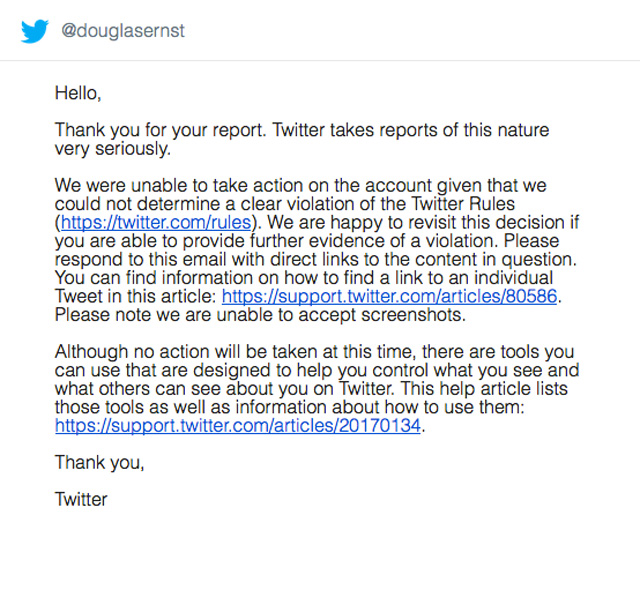The height and width of the screenshot is (590, 640).
Task: Click "Twitter takes reports of this nature" text
Action: [x=410, y=130]
